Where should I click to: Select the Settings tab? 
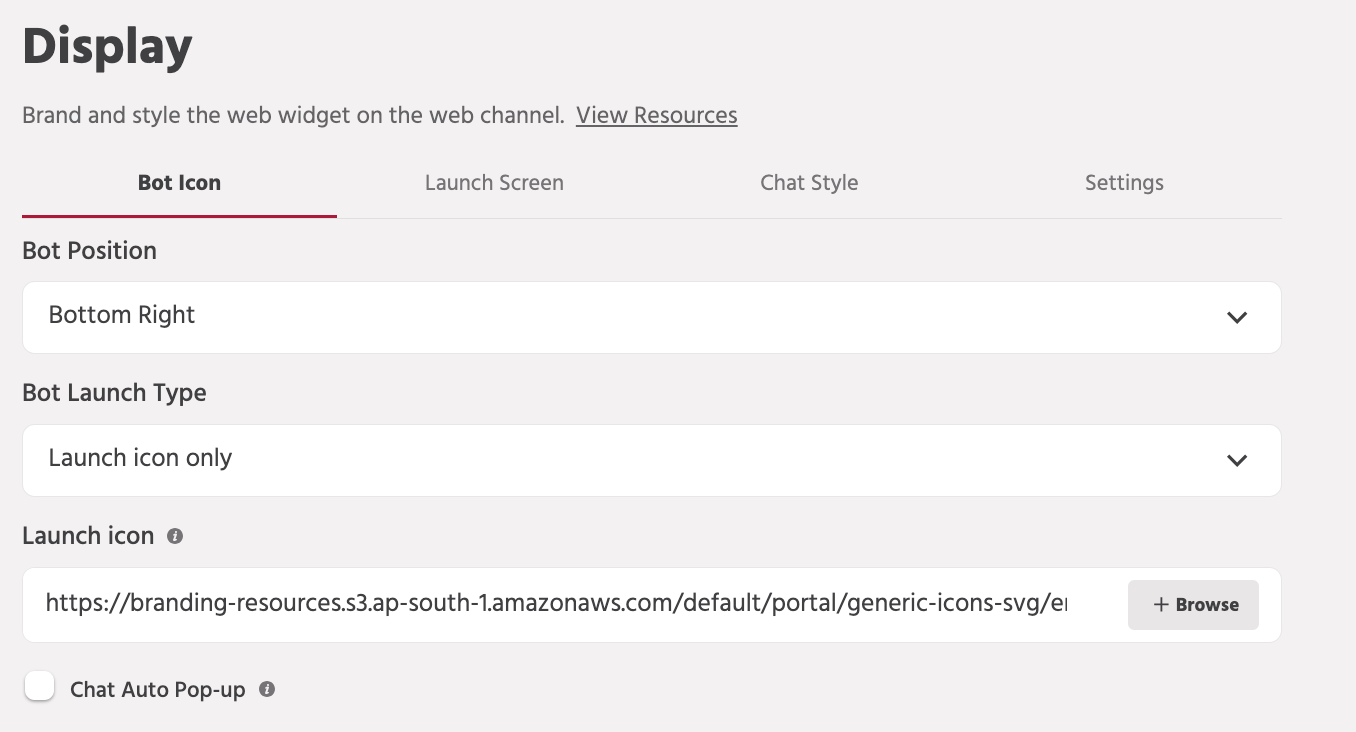(1124, 183)
